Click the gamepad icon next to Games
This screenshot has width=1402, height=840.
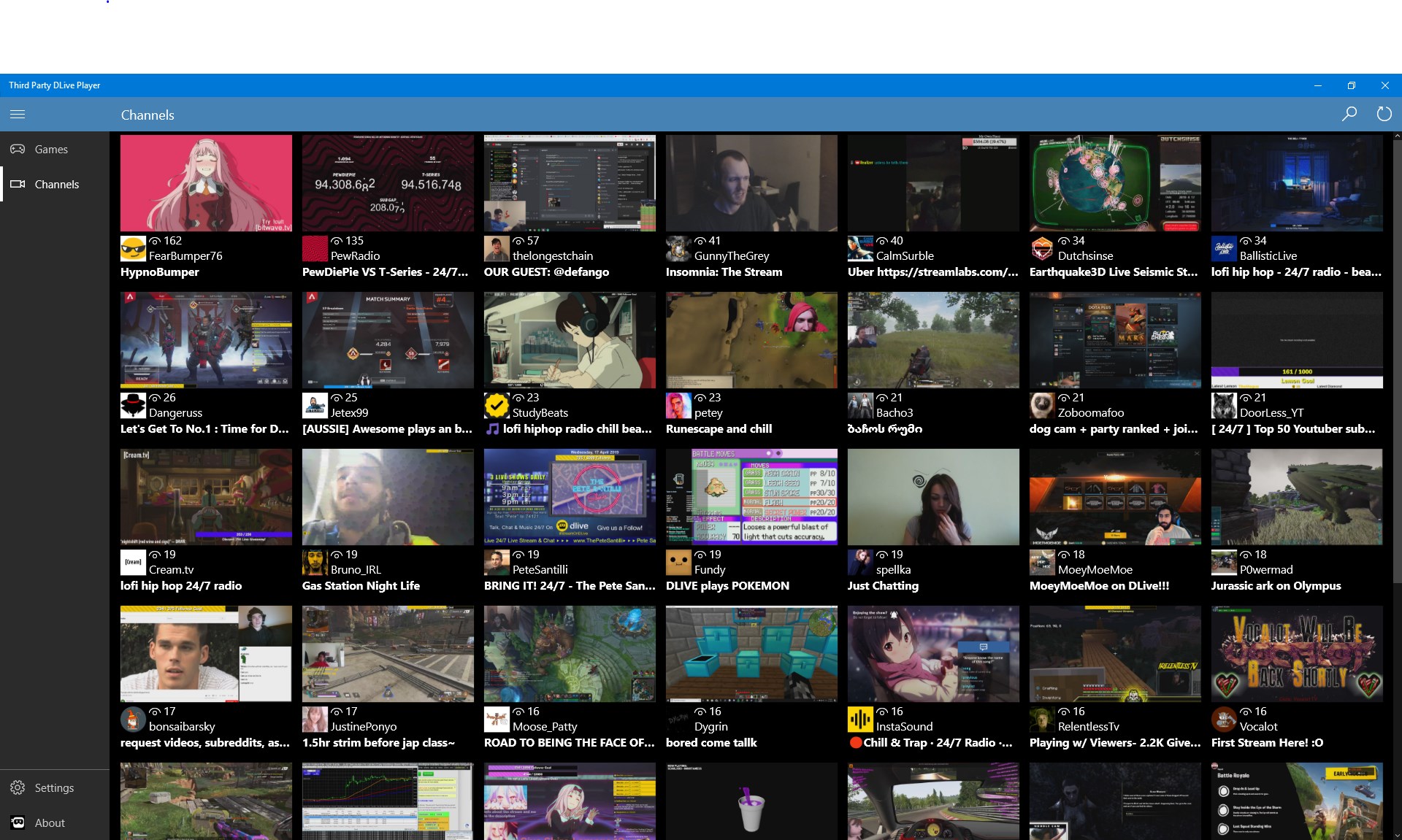[18, 149]
